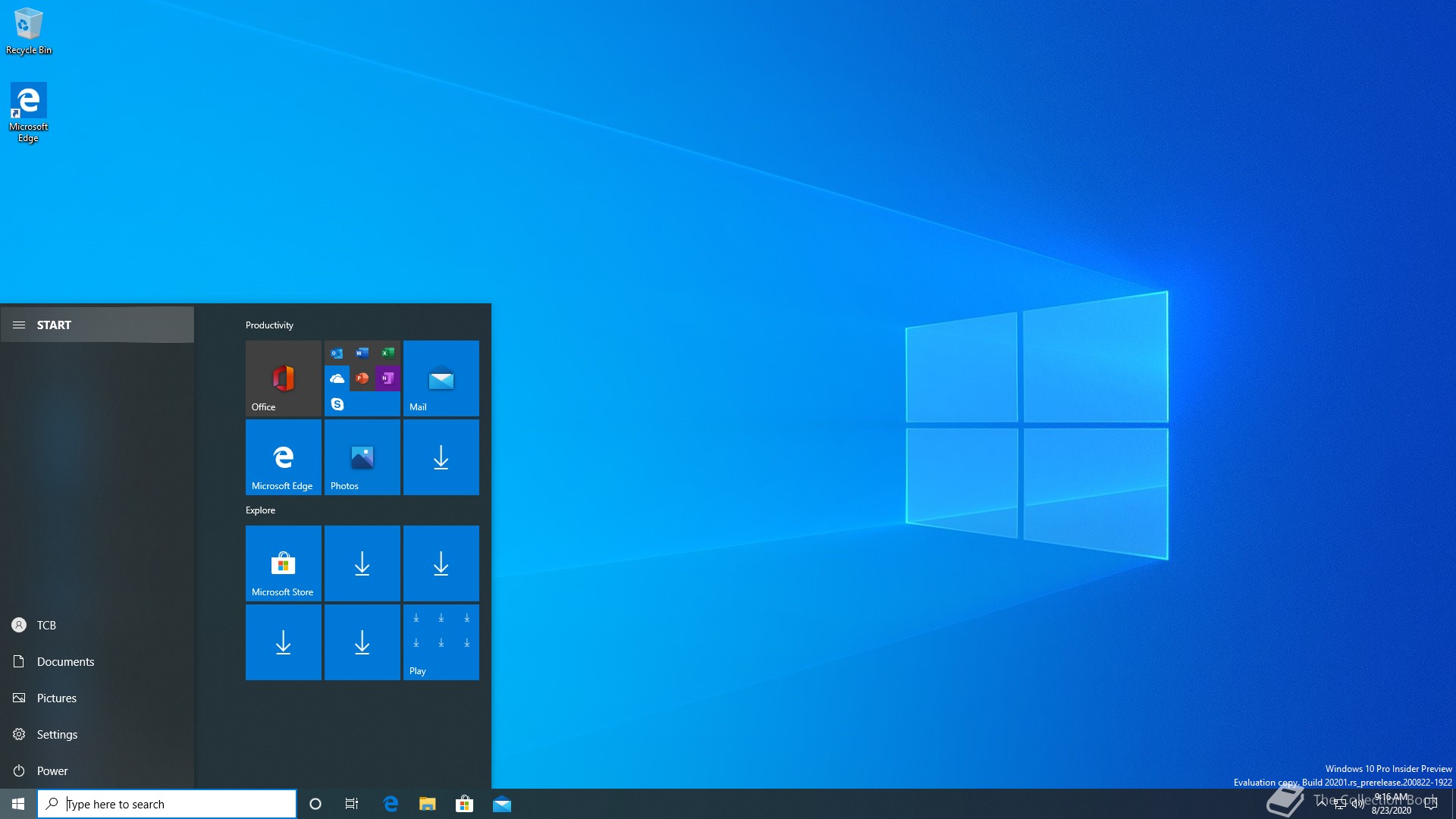1456x819 pixels.
Task: Click download tile directly below Microsoft Store tile
Action: click(284, 642)
